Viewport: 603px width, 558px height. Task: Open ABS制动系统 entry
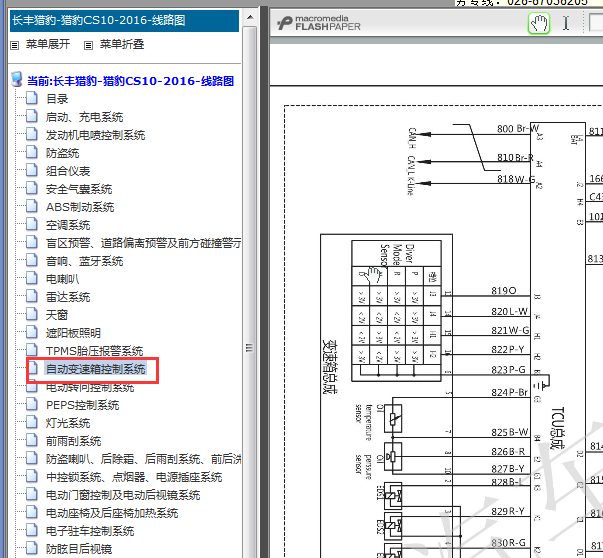click(x=80, y=207)
